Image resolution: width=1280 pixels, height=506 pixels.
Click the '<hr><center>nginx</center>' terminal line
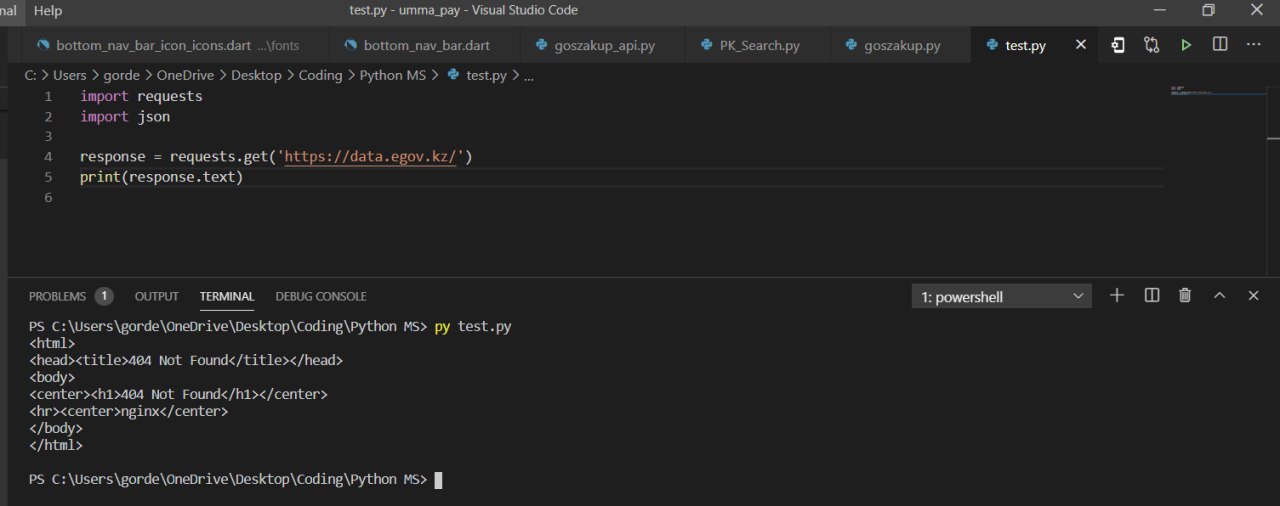129,411
